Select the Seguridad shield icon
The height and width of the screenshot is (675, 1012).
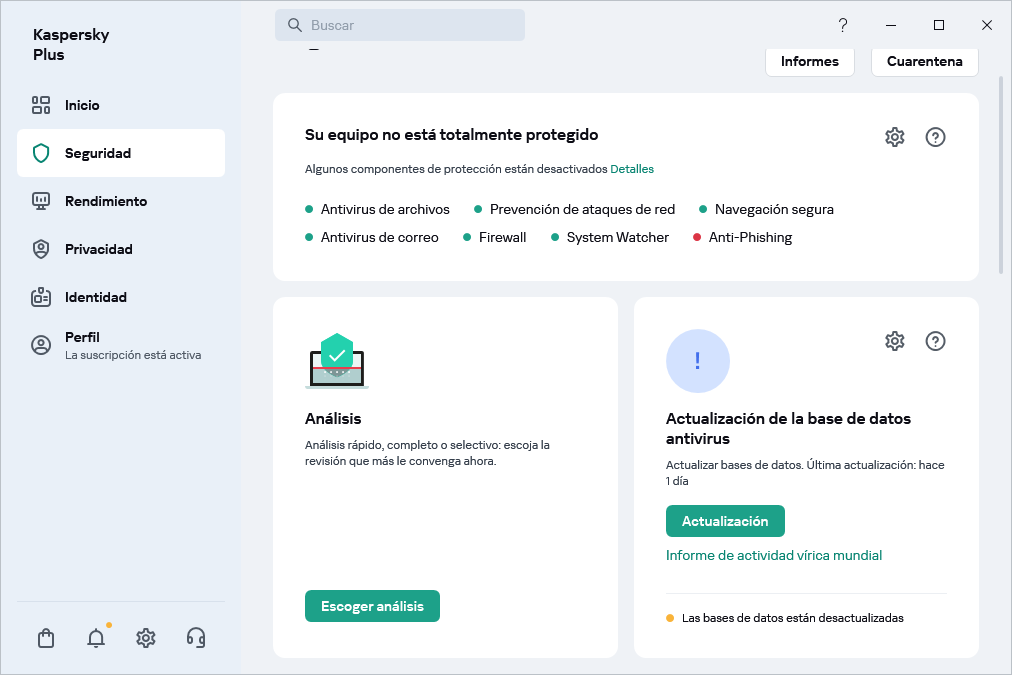(x=40, y=152)
